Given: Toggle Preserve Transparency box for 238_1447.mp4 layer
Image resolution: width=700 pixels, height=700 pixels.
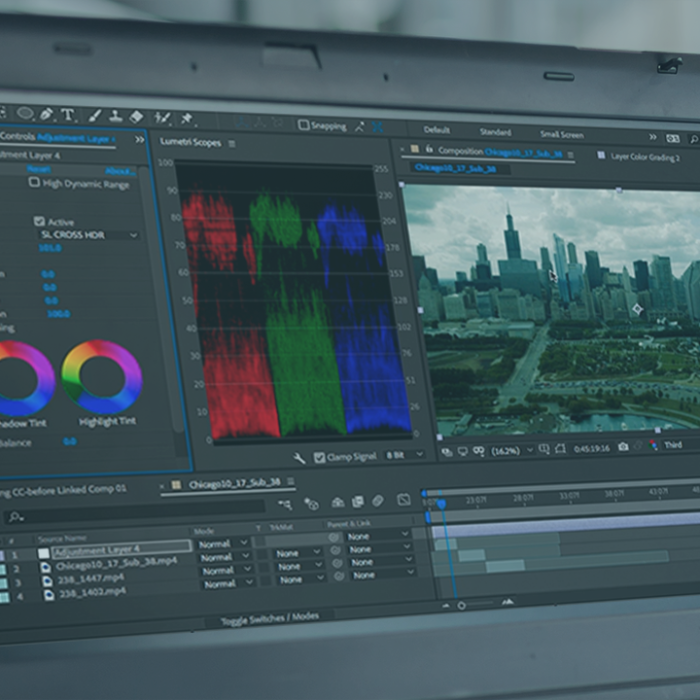Looking at the screenshot, I should pyautogui.click(x=264, y=567).
